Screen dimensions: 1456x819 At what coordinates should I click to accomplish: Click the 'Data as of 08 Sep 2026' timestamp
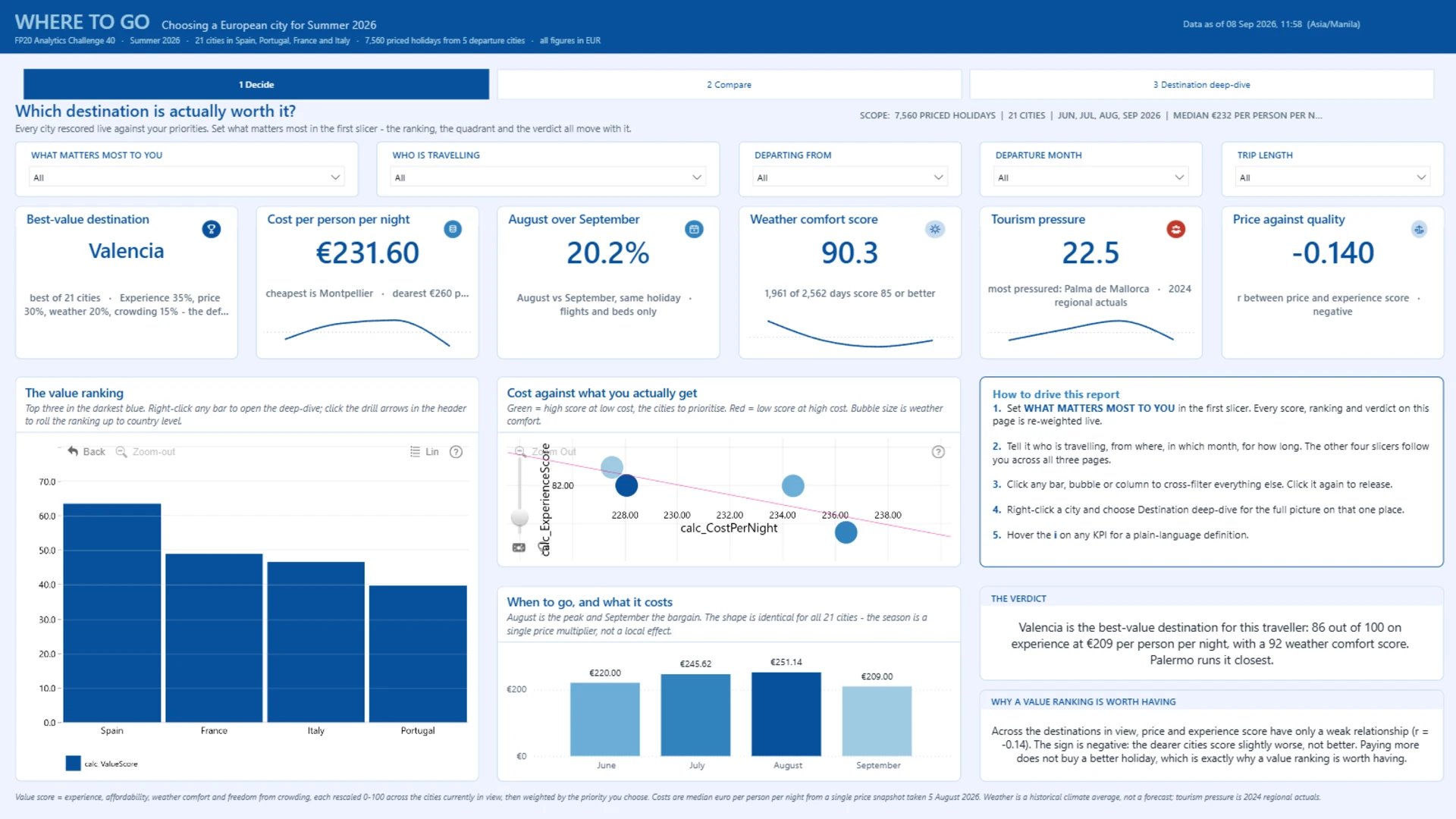[1272, 24]
